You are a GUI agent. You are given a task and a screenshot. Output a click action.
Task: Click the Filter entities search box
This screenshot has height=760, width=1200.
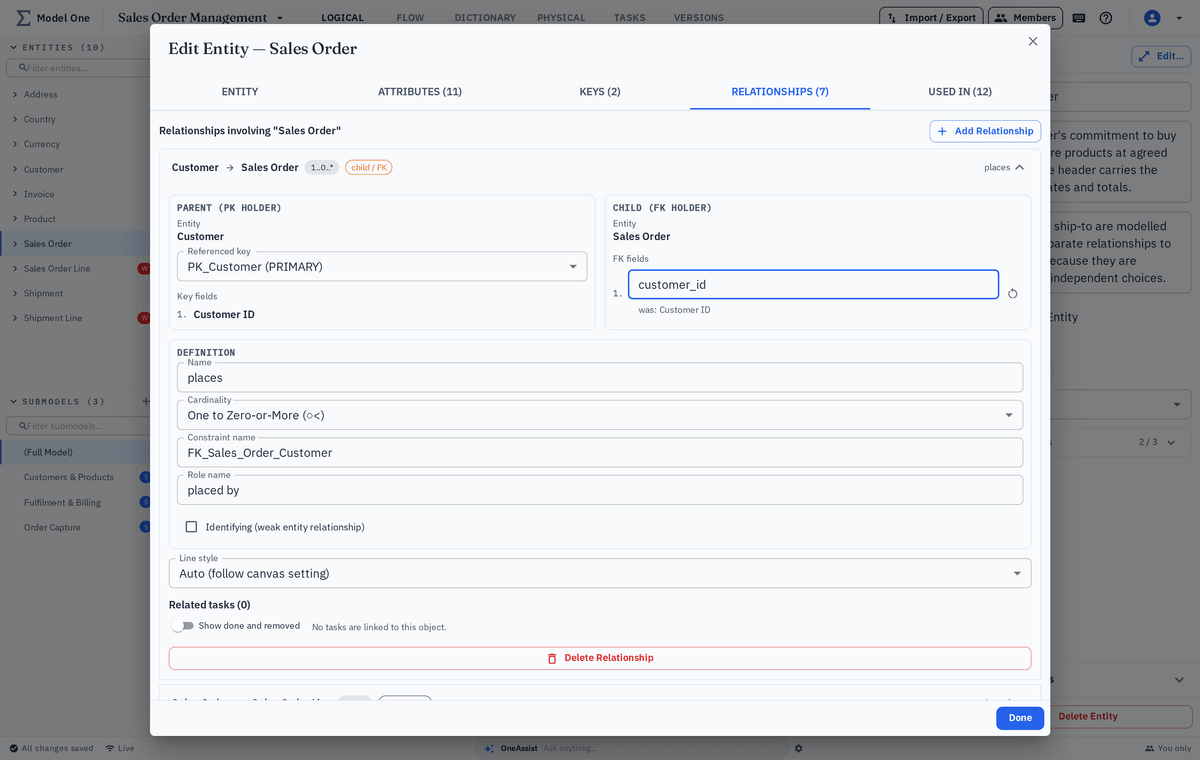click(x=76, y=68)
